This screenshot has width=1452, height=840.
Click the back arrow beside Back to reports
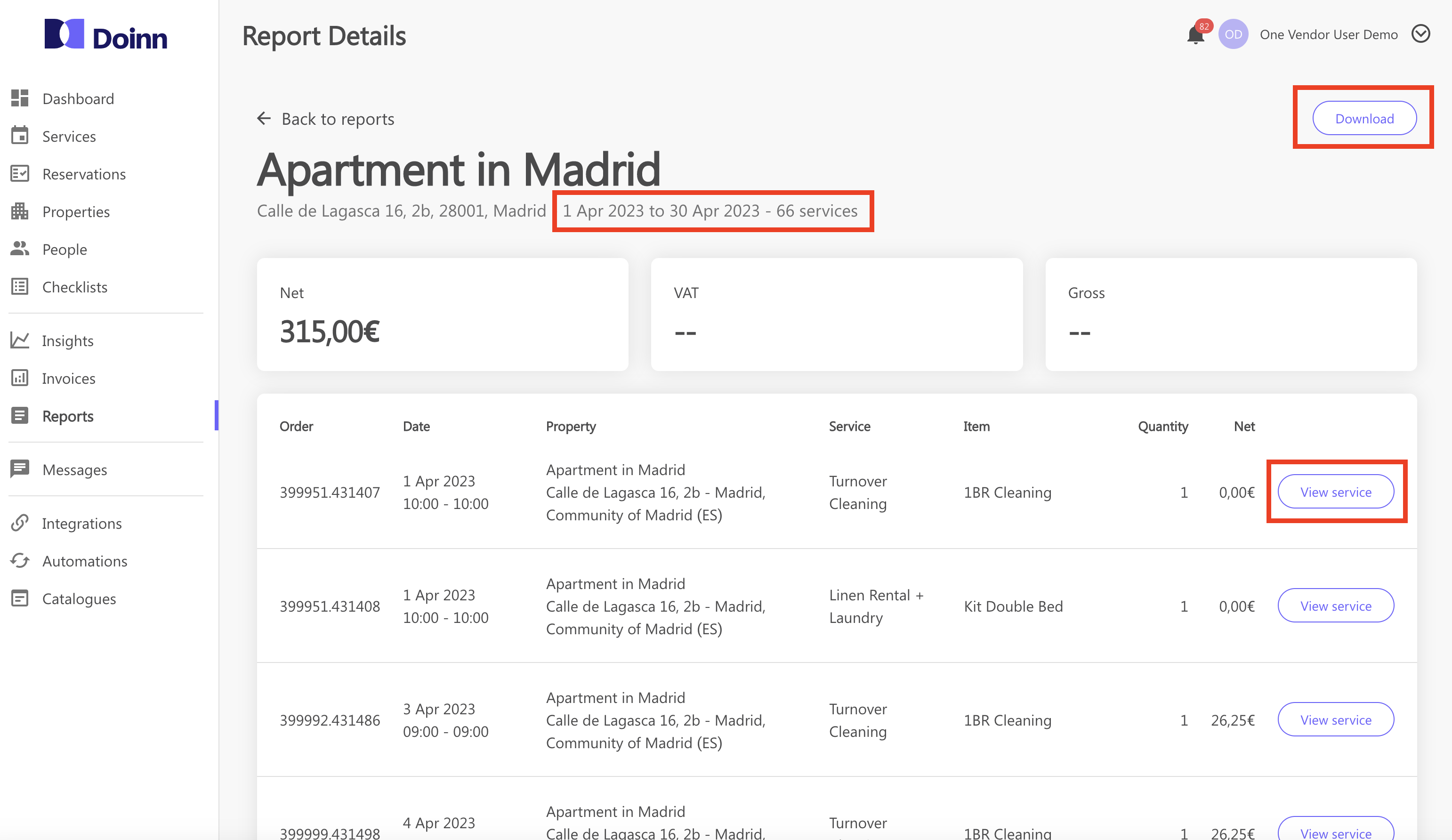(264, 118)
